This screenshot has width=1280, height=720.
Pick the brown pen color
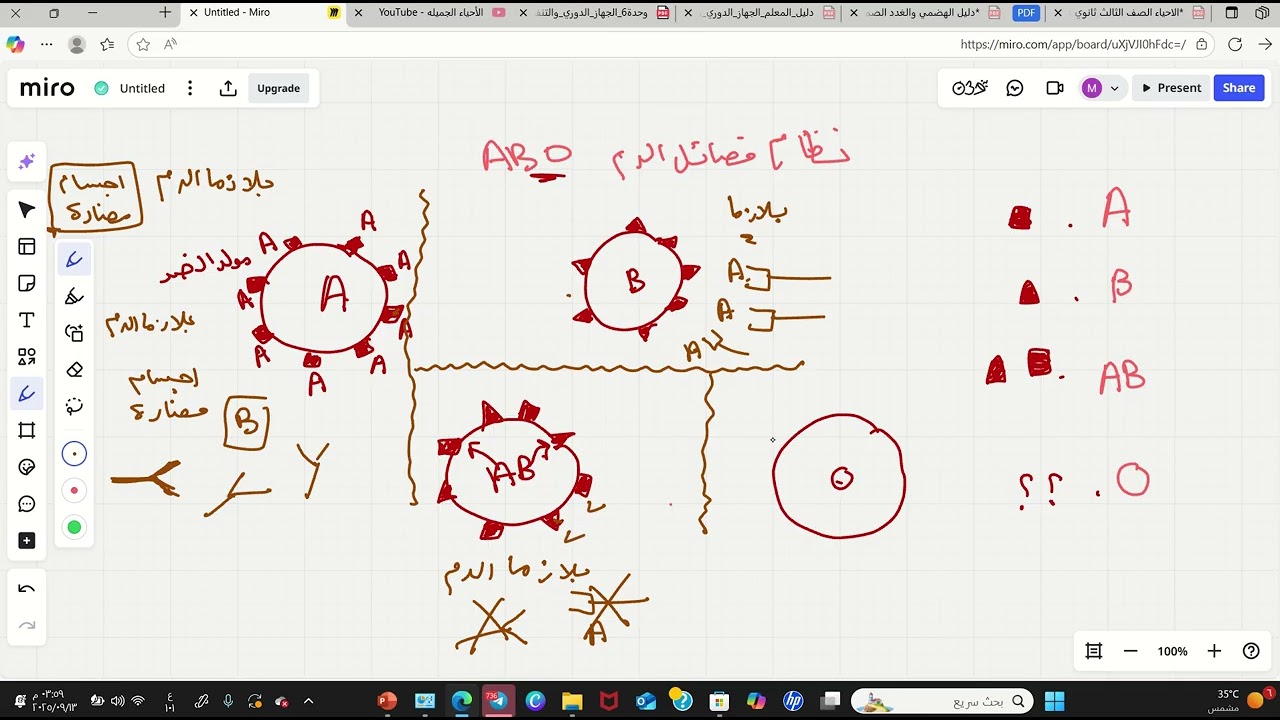click(x=74, y=454)
